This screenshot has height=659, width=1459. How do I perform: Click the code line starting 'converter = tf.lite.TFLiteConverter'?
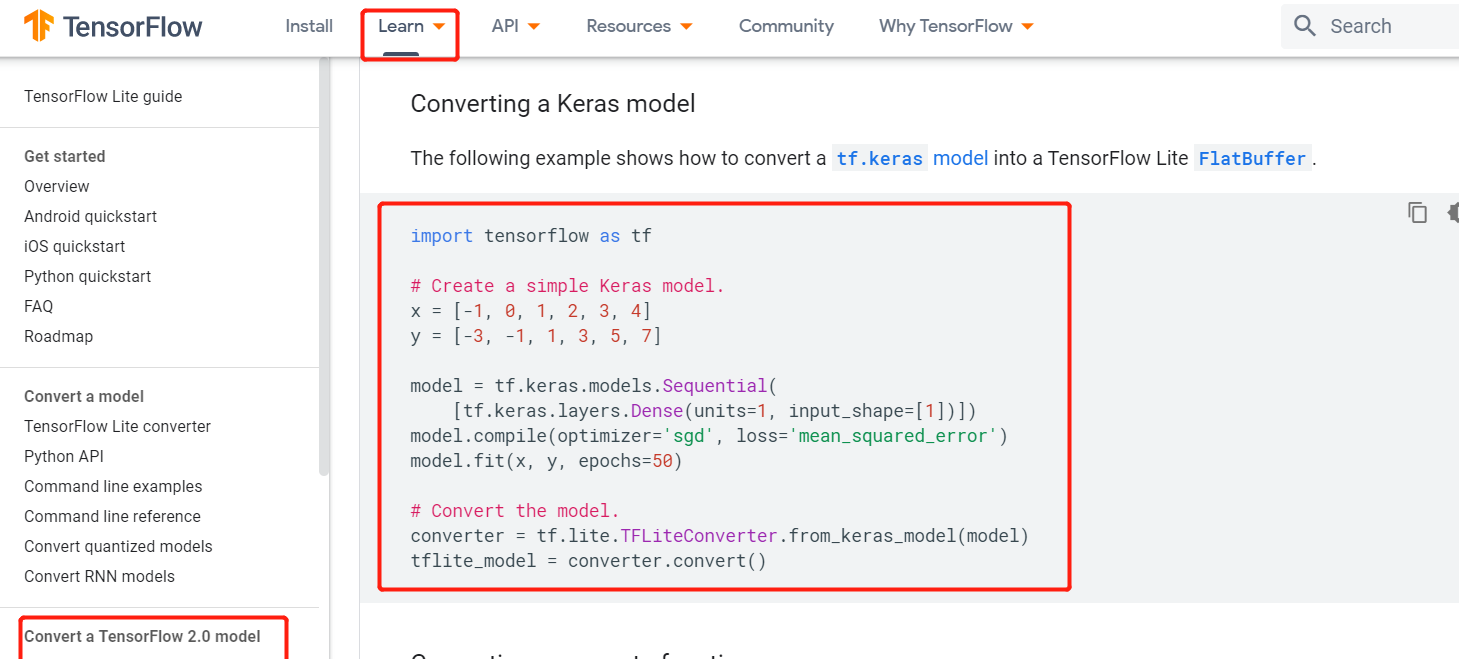720,536
